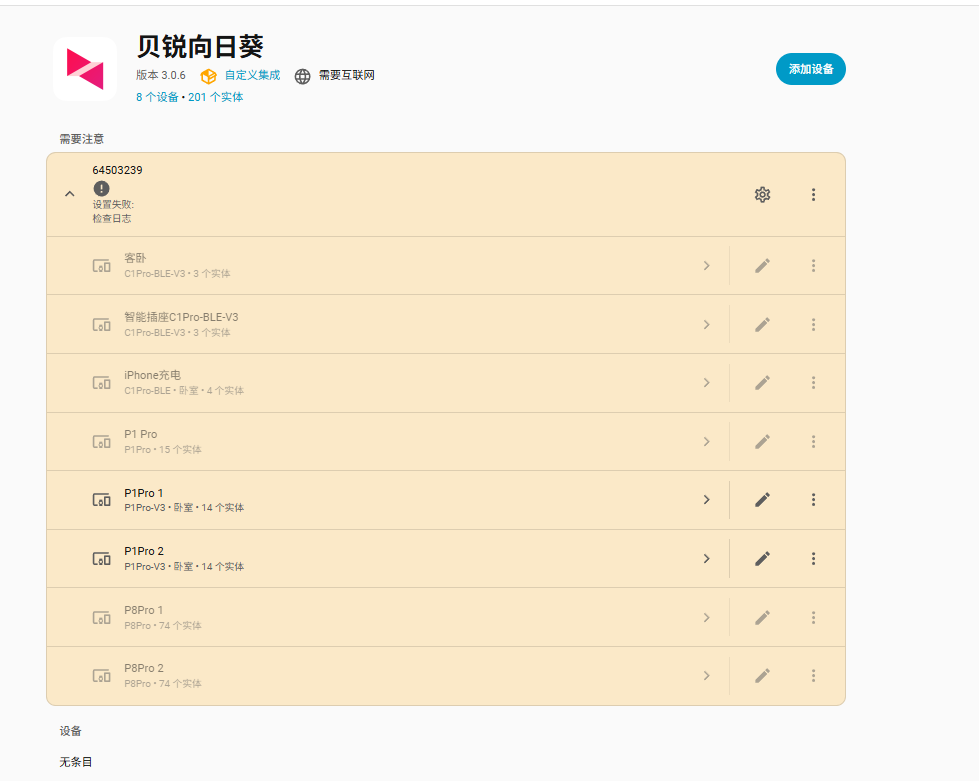Edit the P1Pro 1 device
Screen dimensions: 979x781
762,499
